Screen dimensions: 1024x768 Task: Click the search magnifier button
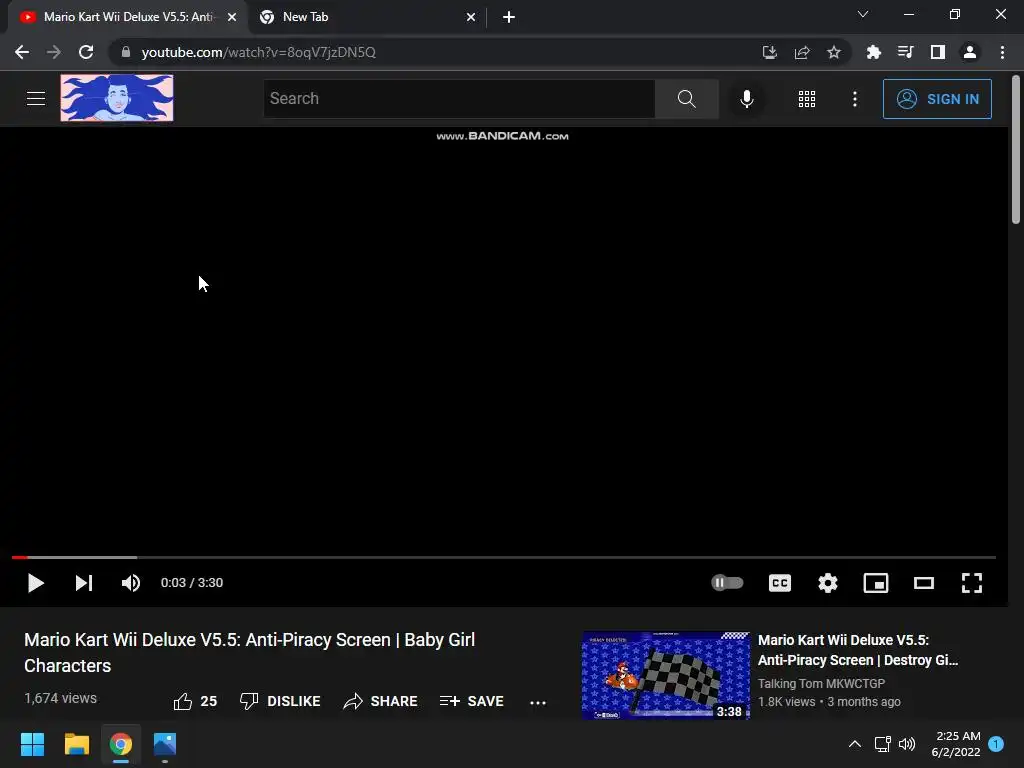[686, 99]
